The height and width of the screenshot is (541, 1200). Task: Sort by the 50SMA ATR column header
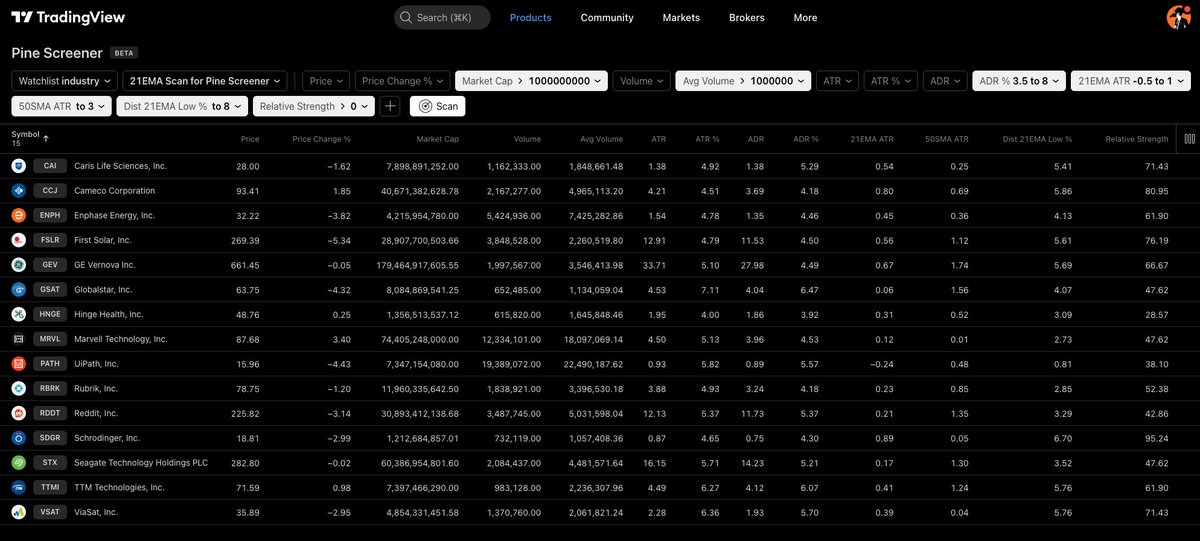click(x=946, y=139)
